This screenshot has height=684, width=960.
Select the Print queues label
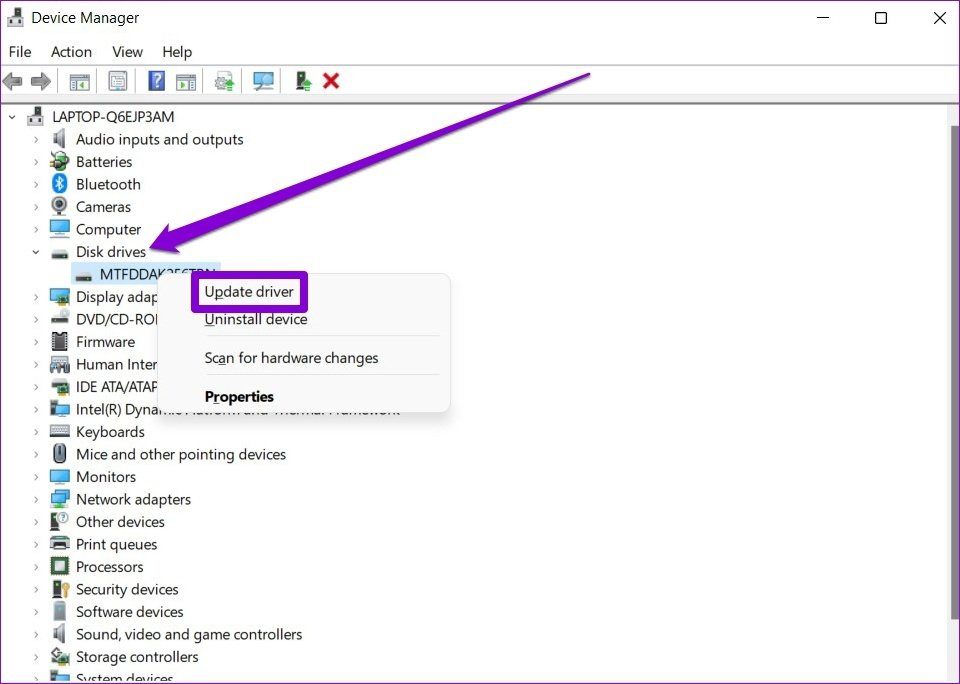coord(116,544)
